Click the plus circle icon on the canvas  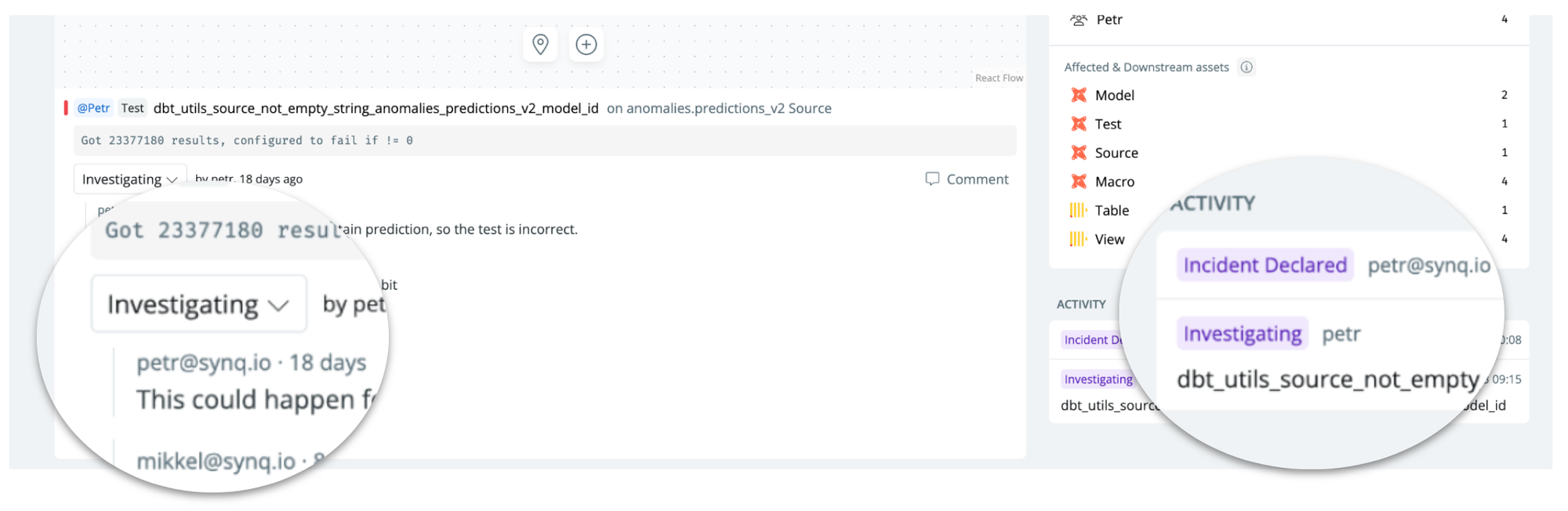[x=586, y=44]
